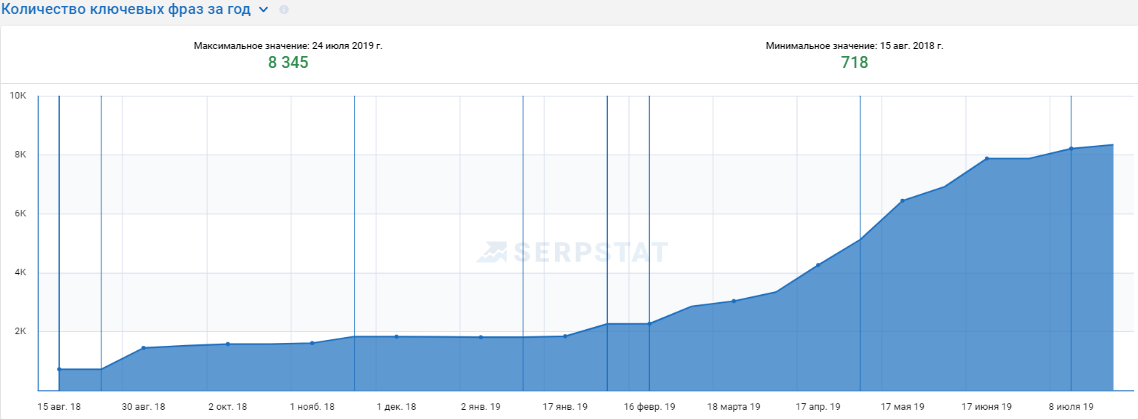Select data point above 17 янв. 19
Viewport: 1138px width, 419px height.
565,336
